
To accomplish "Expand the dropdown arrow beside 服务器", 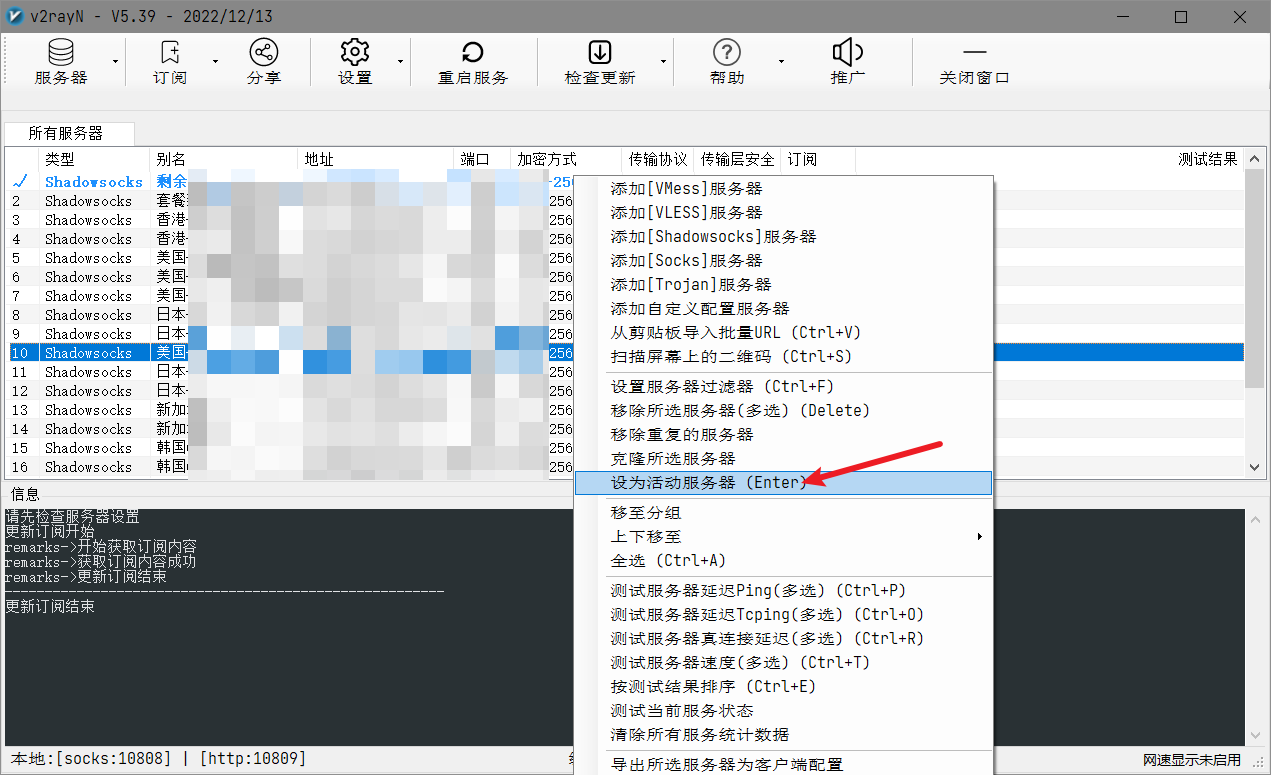I will pos(116,62).
